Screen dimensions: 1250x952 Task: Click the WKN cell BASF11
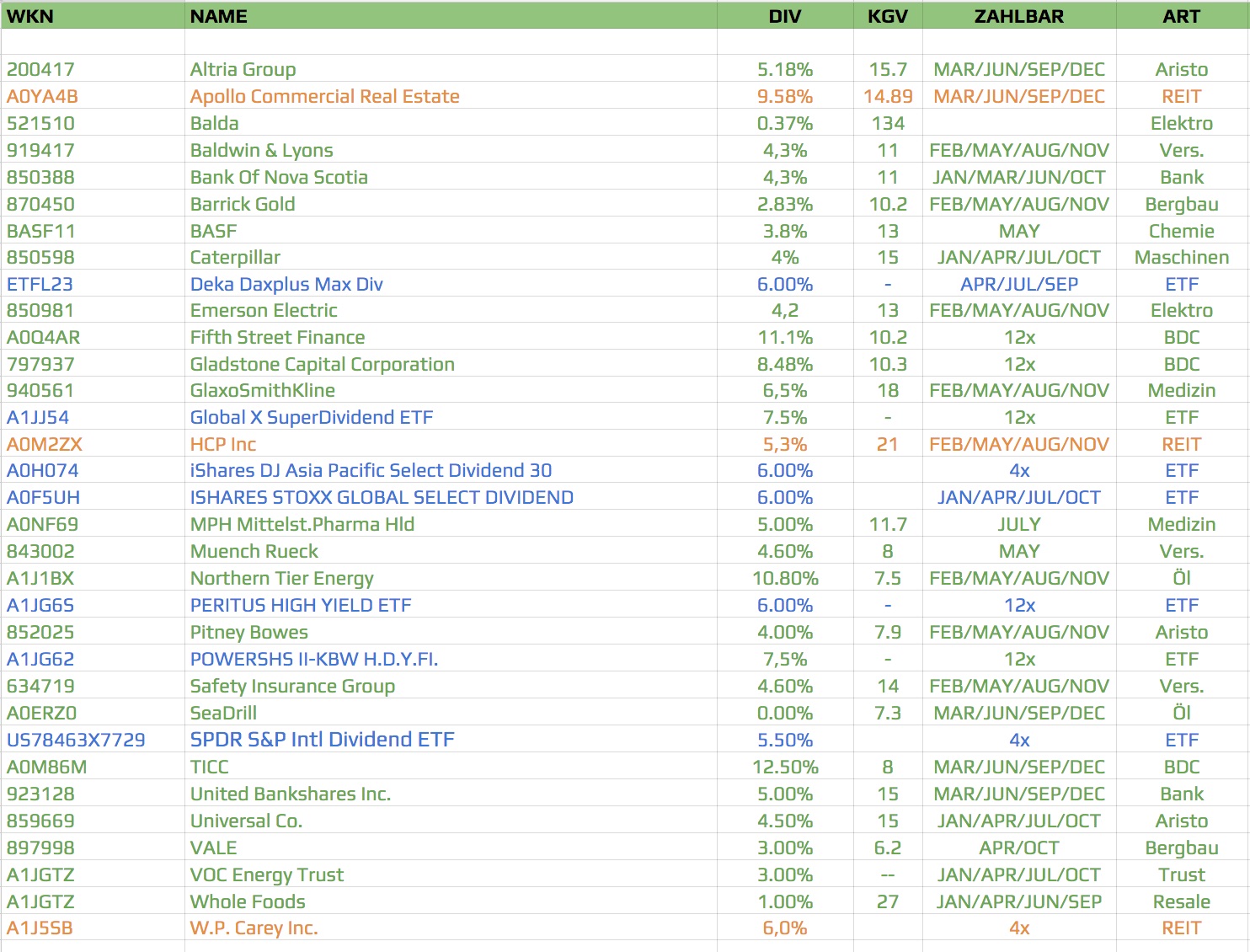93,231
